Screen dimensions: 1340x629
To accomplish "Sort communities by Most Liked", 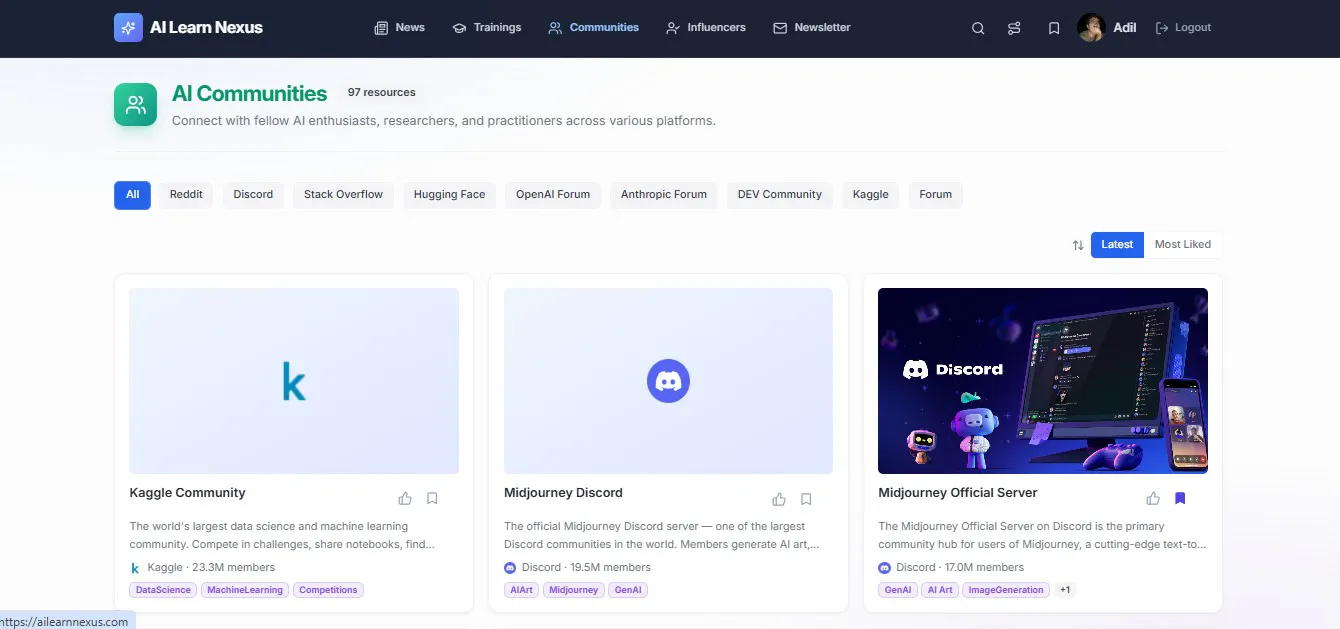I will click(x=1183, y=244).
